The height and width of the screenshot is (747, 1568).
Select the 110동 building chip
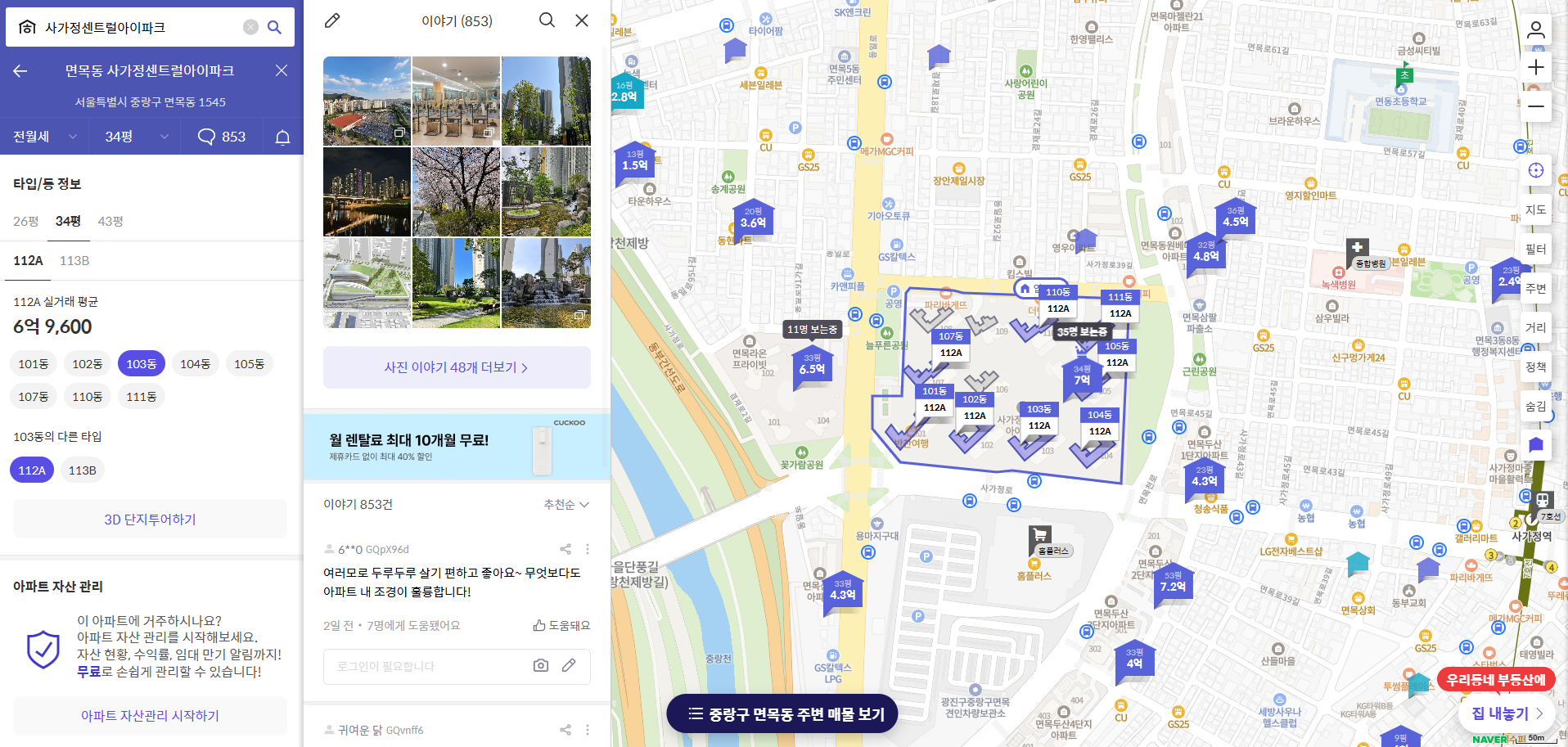click(88, 396)
